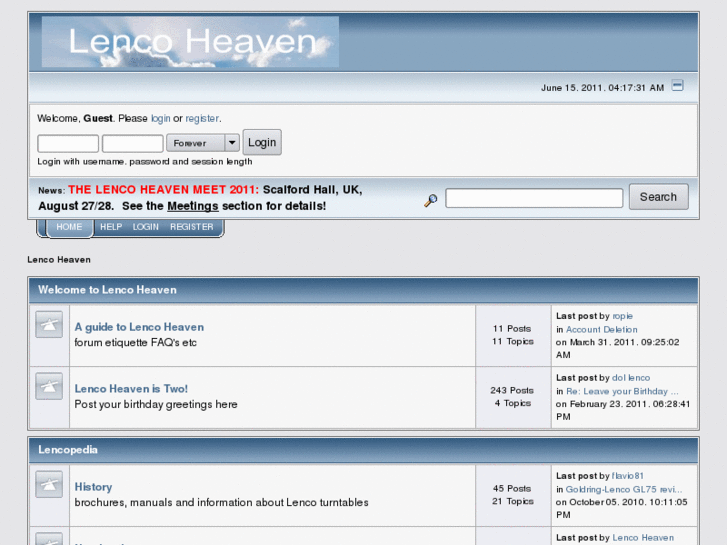Open Goldring-Lenco GL75 revi... topic
The width and height of the screenshot is (727, 545).
(624, 489)
